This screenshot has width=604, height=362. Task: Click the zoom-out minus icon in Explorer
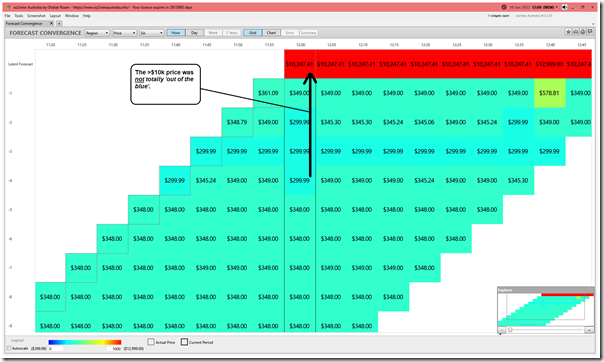click(x=501, y=330)
